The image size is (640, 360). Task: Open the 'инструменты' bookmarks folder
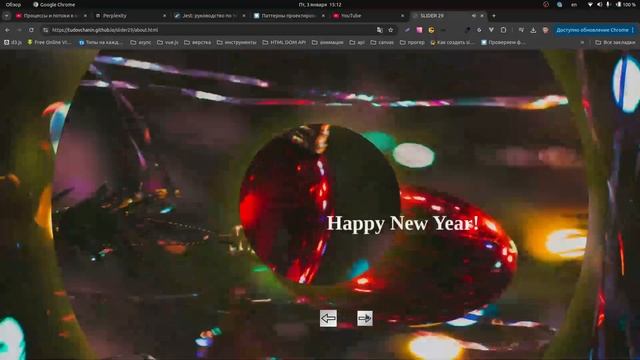(x=237, y=42)
